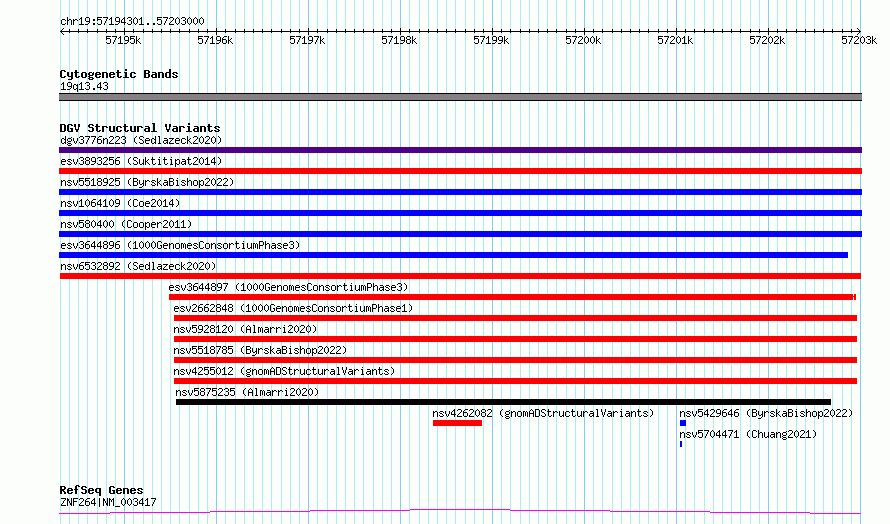Click the red nsv4255012 variant bar
The height and width of the screenshot is (524, 890).
point(515,381)
